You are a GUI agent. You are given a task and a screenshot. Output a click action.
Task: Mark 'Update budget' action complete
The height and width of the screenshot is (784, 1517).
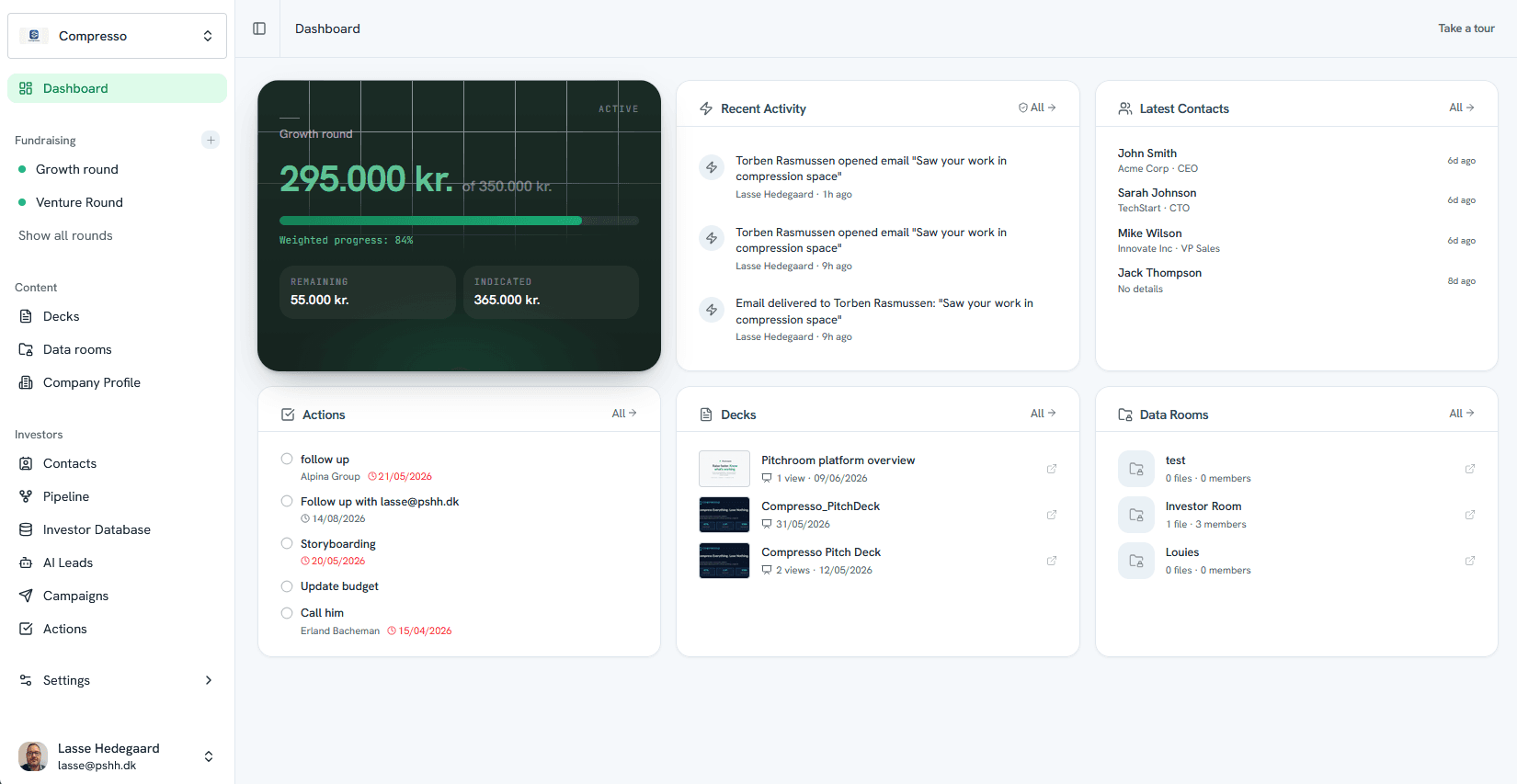[x=287, y=586]
